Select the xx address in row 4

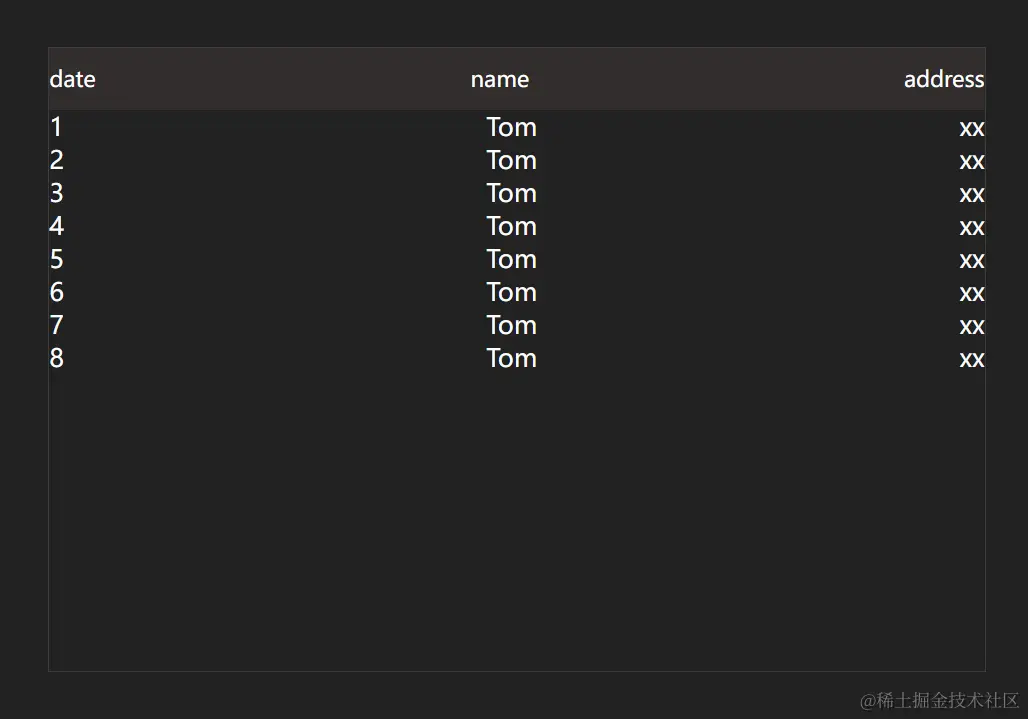[x=971, y=226]
